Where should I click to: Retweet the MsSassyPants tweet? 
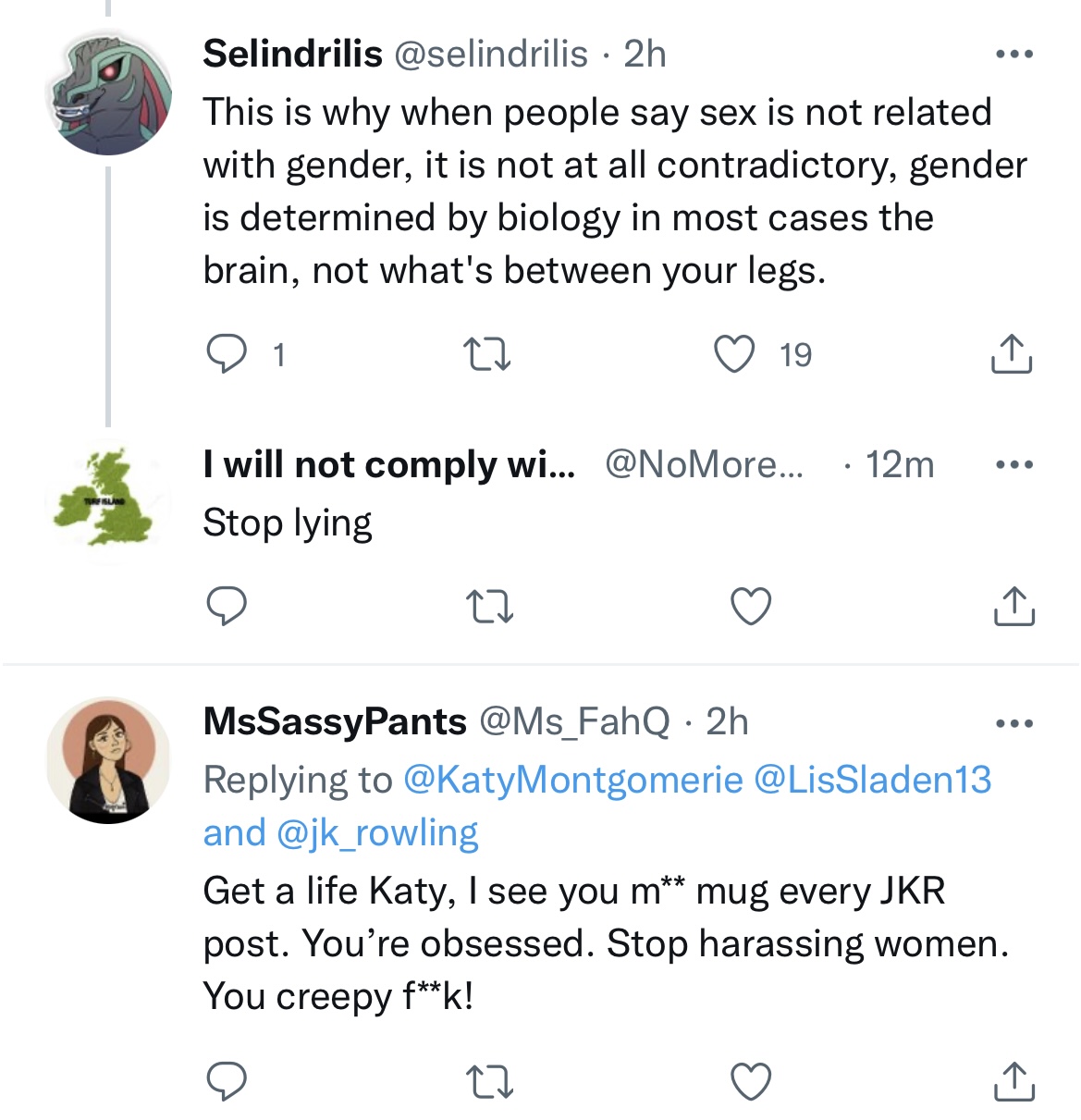pos(488,1081)
